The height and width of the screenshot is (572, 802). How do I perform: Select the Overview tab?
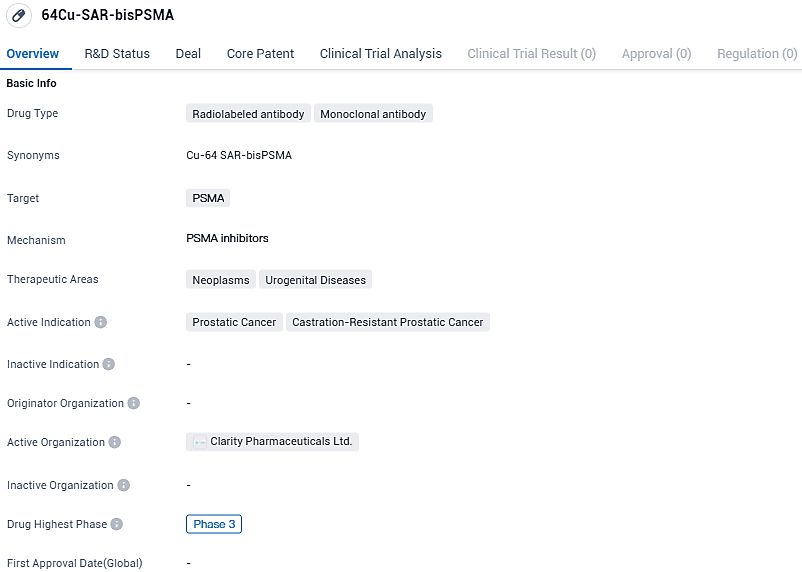point(33,54)
